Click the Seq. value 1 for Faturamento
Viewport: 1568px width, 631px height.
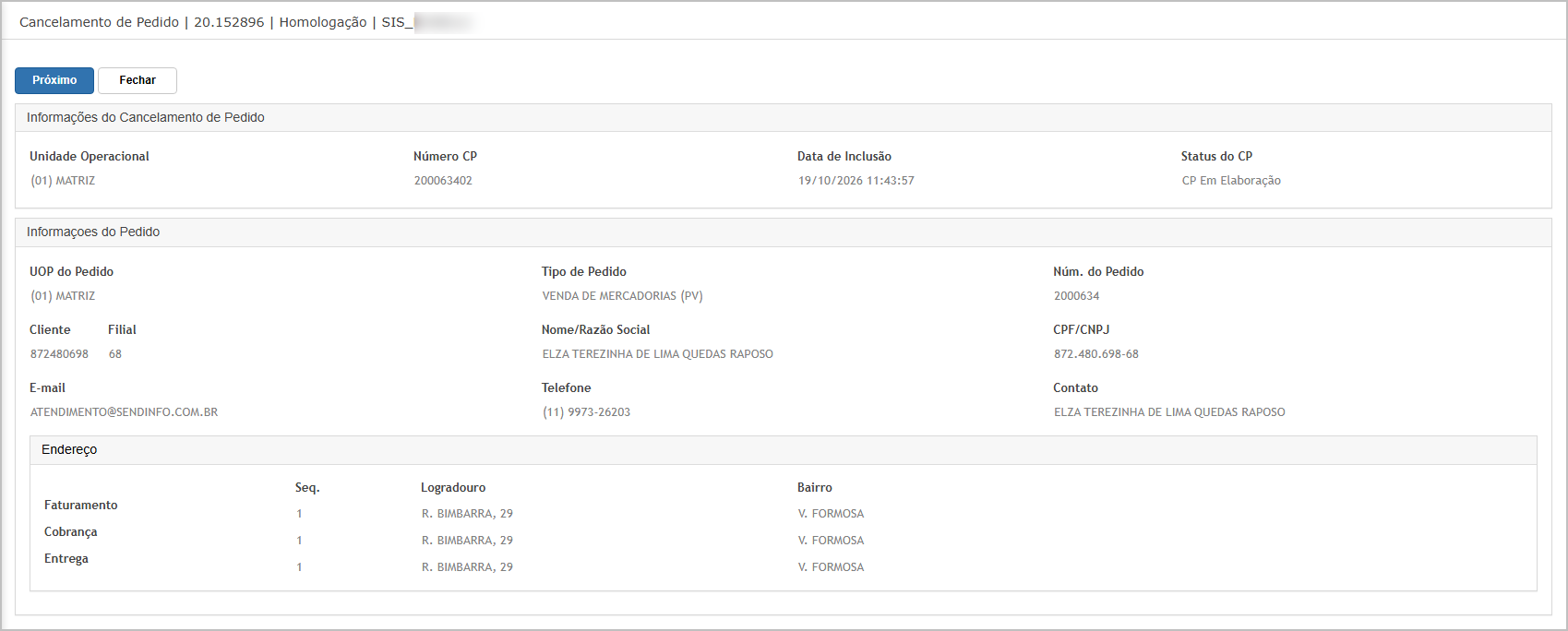point(299,514)
